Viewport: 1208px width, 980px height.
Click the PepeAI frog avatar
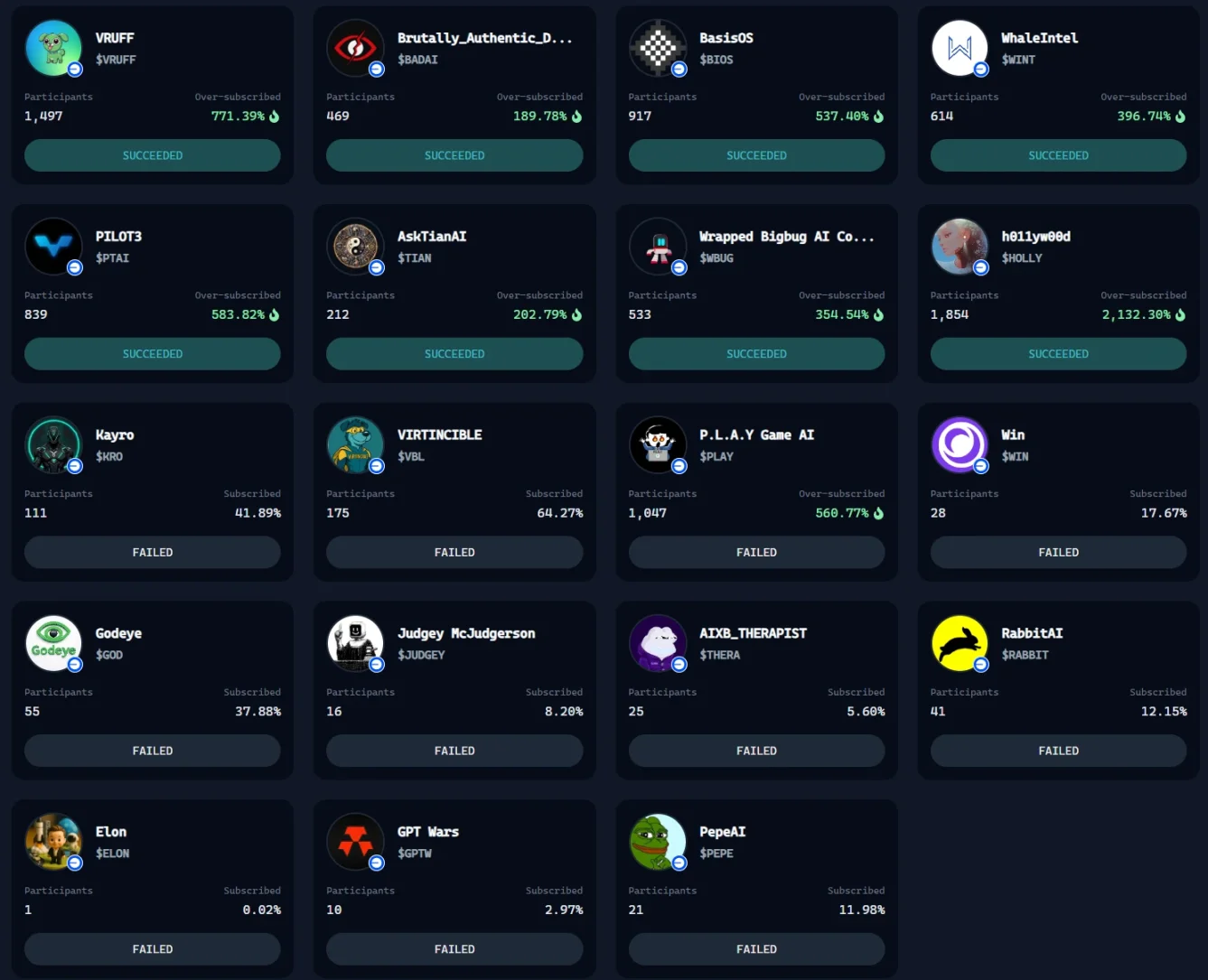(658, 842)
